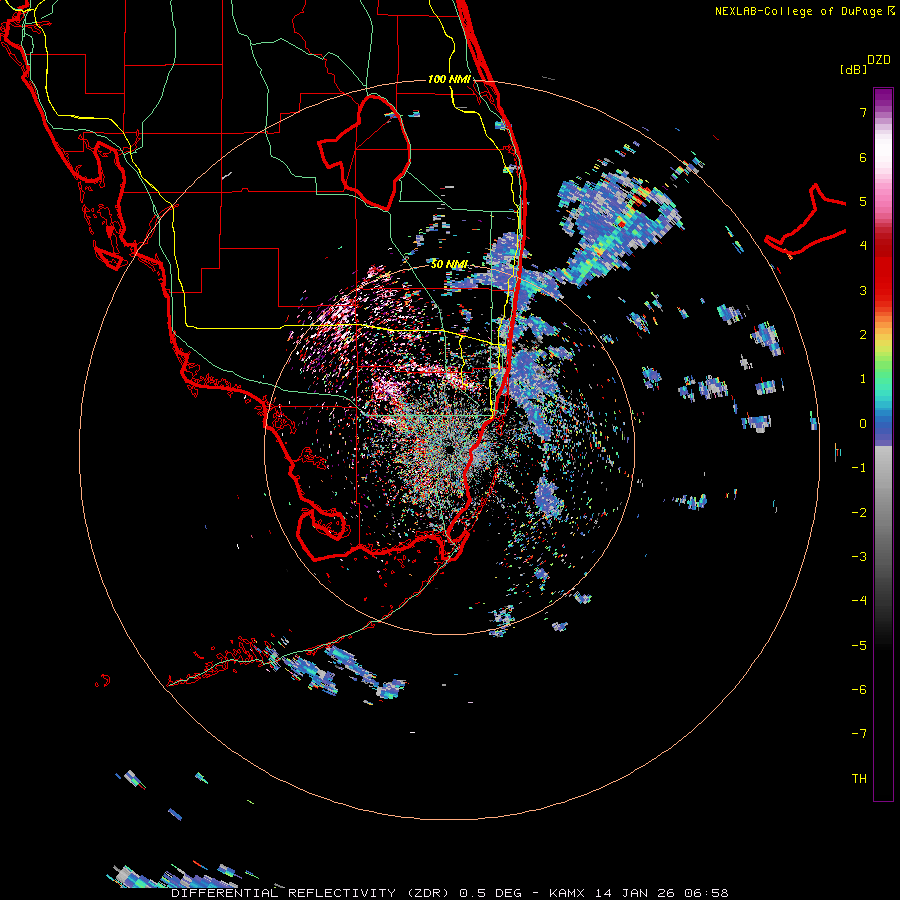Click the -3 value on color scale
900x900 pixels.
[859, 557]
